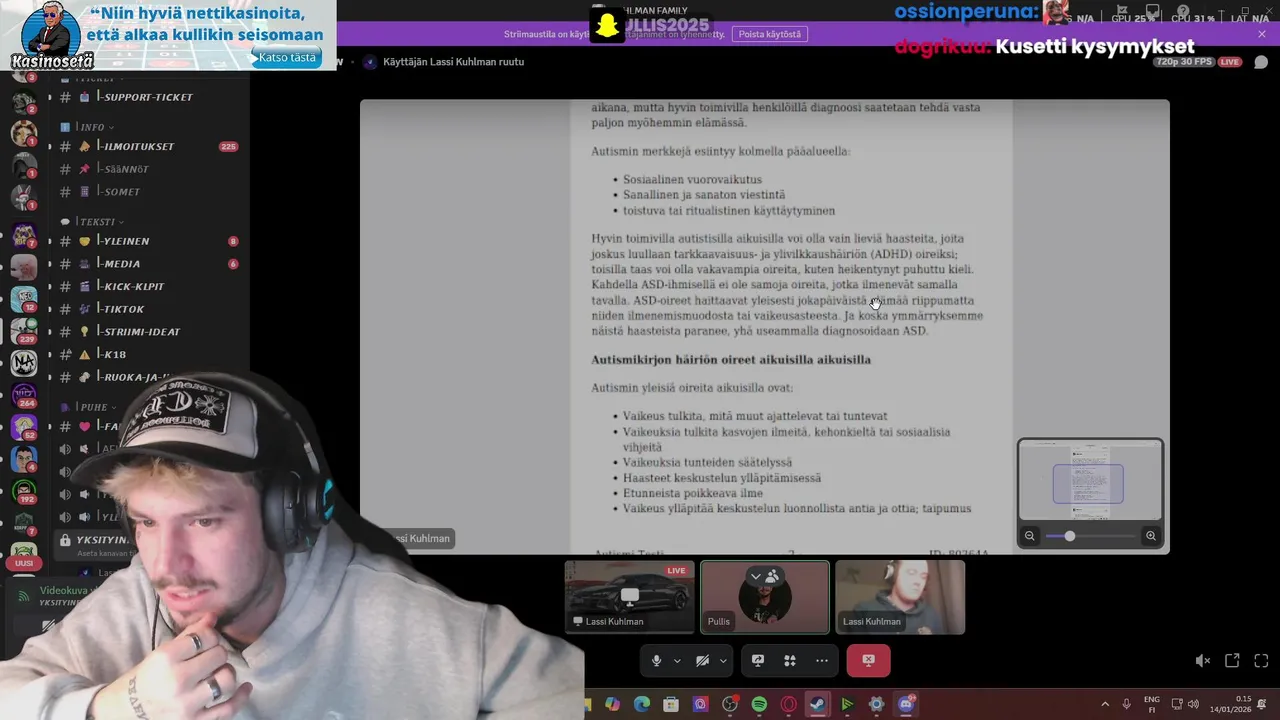1280x720 pixels.
Task: Open the server icon with 52 badge
Action: 24,428
